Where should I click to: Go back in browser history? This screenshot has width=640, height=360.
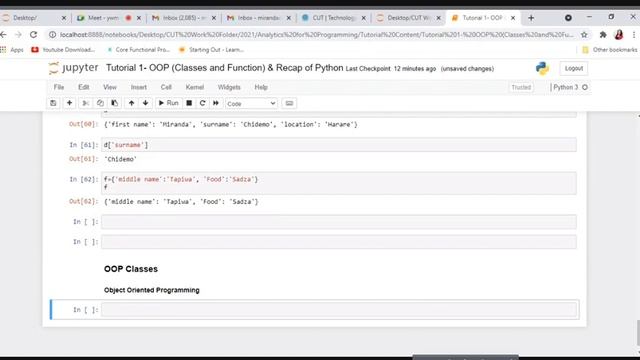click(x=4, y=35)
